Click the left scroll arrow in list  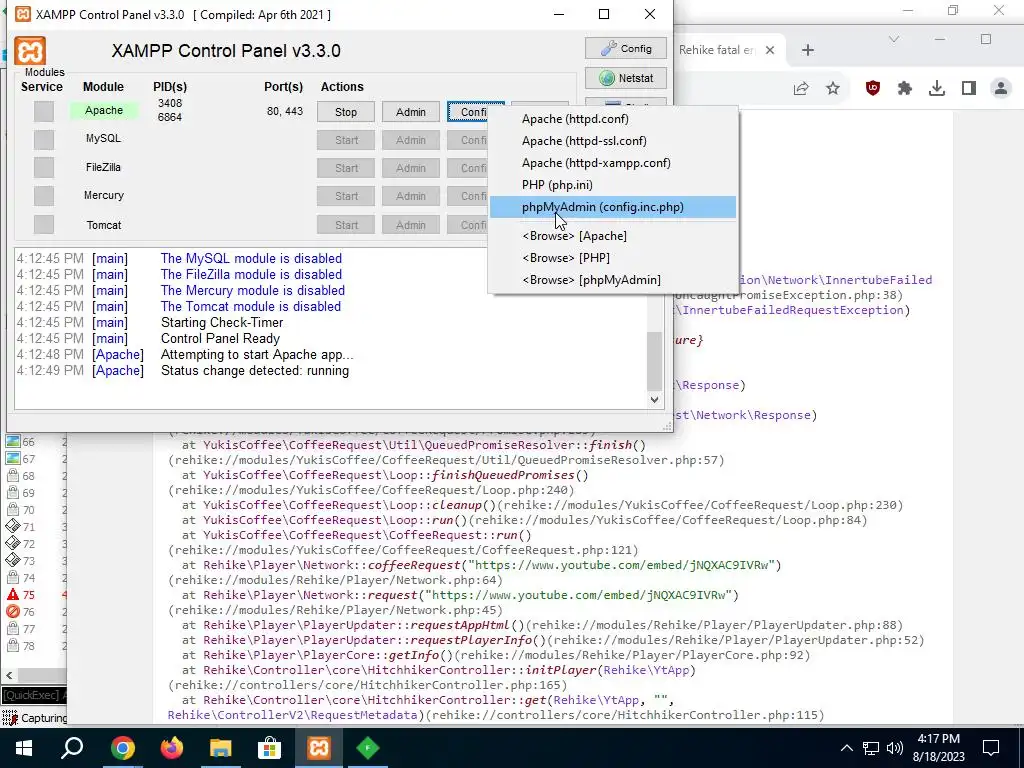click(x=9, y=675)
